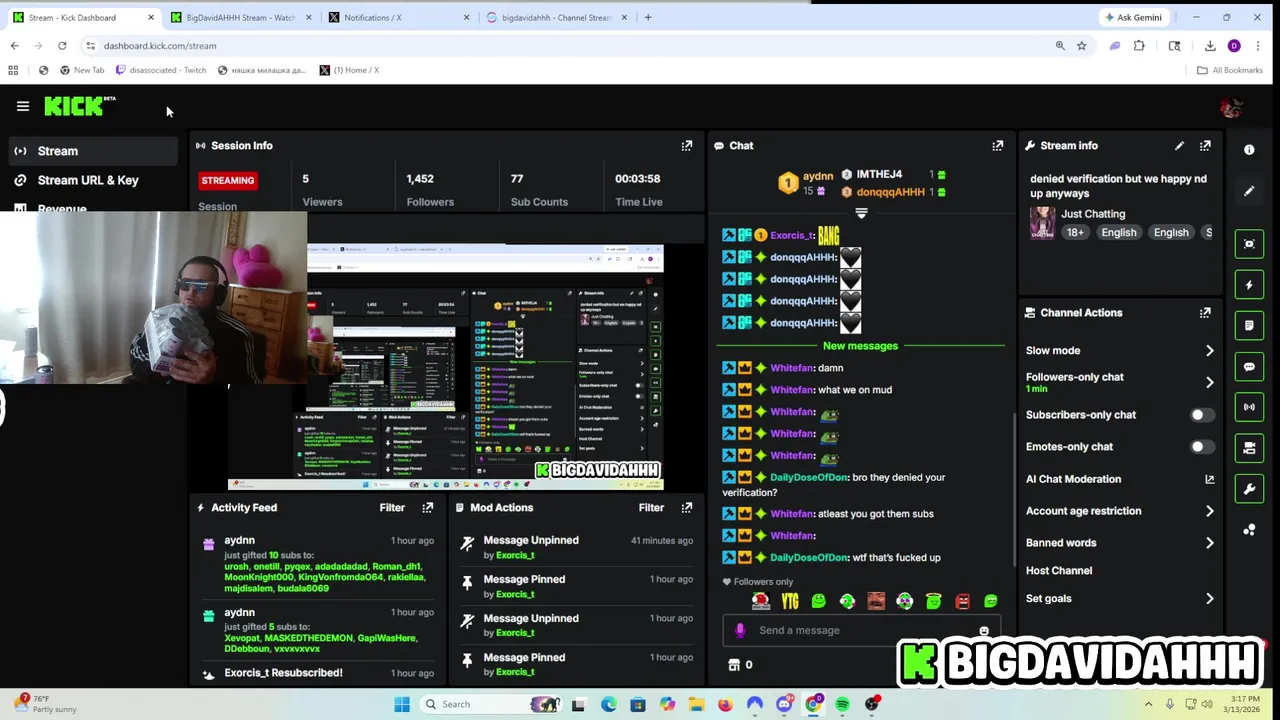This screenshot has width=1280, height=720.
Task: Click the video camera icon in right sidebar
Action: (x=1249, y=448)
